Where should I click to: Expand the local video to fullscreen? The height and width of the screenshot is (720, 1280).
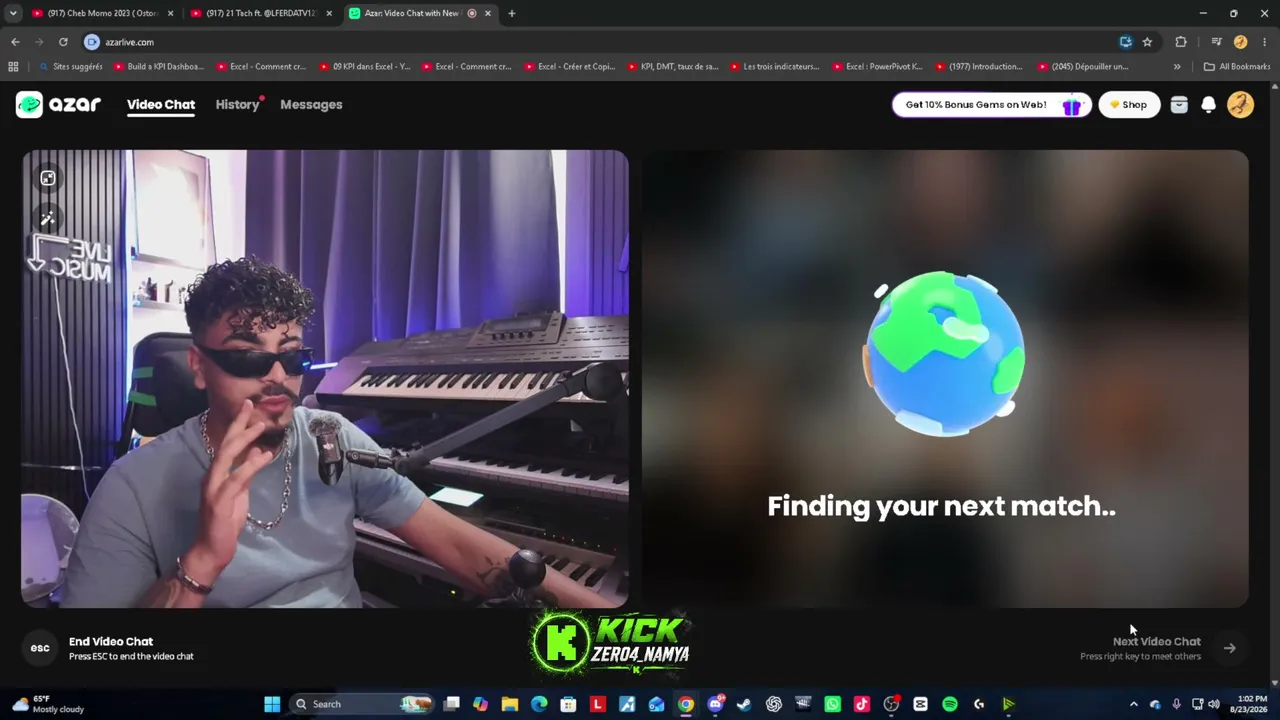tap(48, 178)
